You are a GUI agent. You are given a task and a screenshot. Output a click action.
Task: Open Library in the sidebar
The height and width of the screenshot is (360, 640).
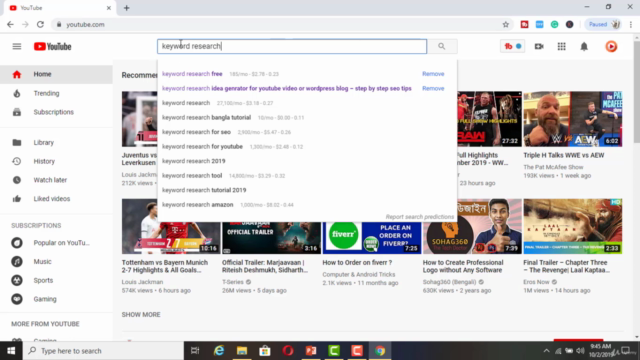click(56, 142)
